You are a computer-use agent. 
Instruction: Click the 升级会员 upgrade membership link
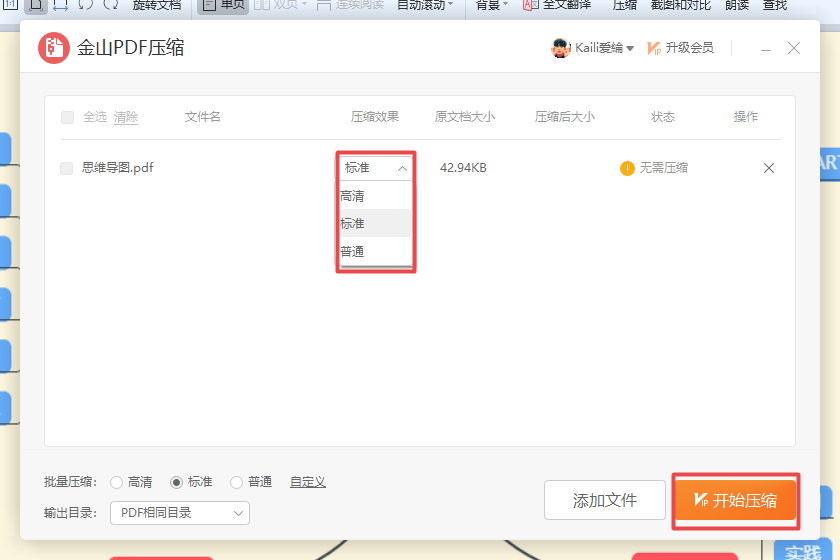[x=680, y=48]
